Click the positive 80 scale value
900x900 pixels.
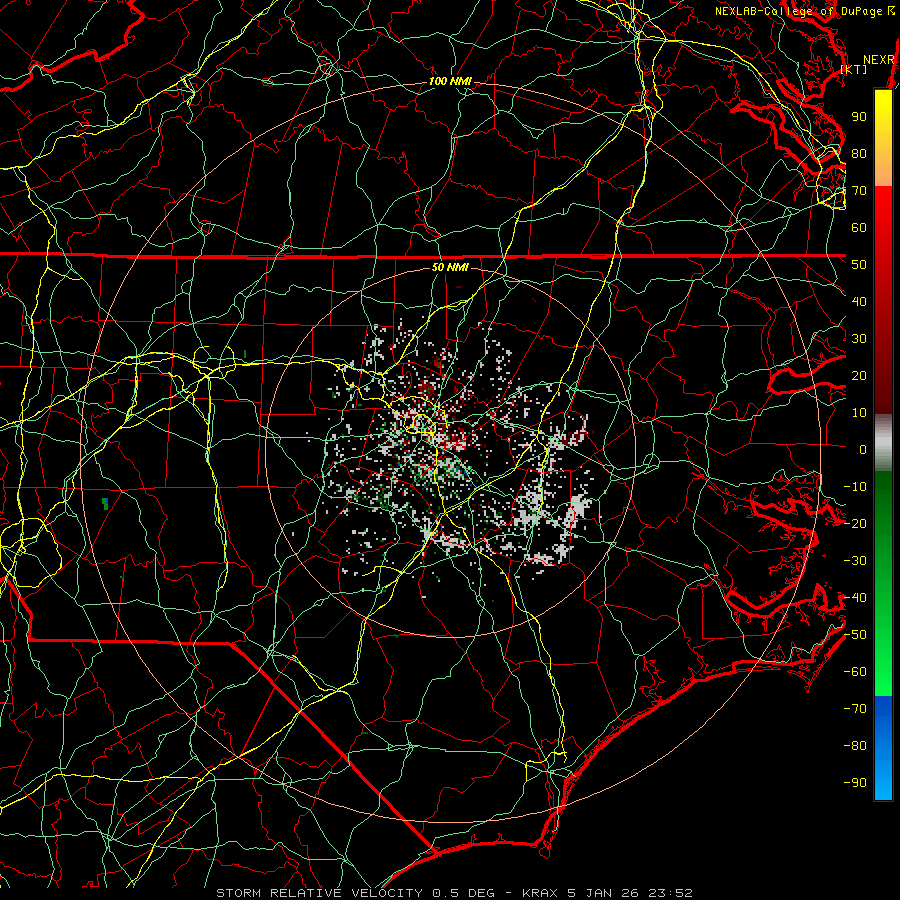(x=859, y=153)
